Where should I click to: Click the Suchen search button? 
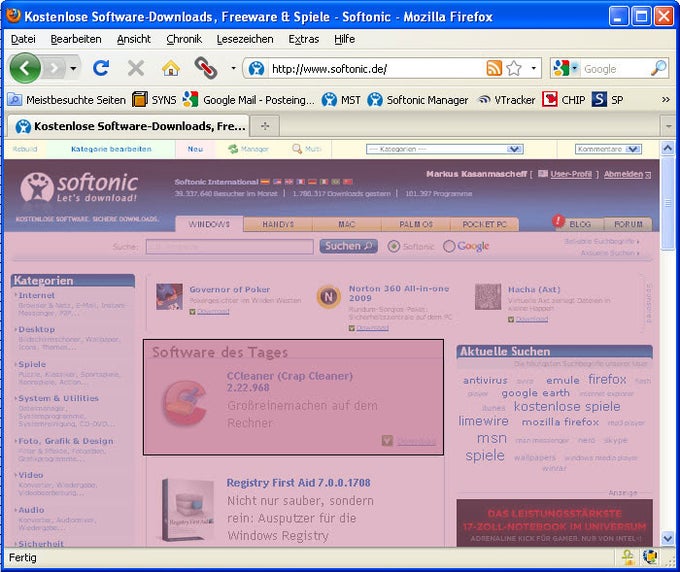pyautogui.click(x=349, y=246)
